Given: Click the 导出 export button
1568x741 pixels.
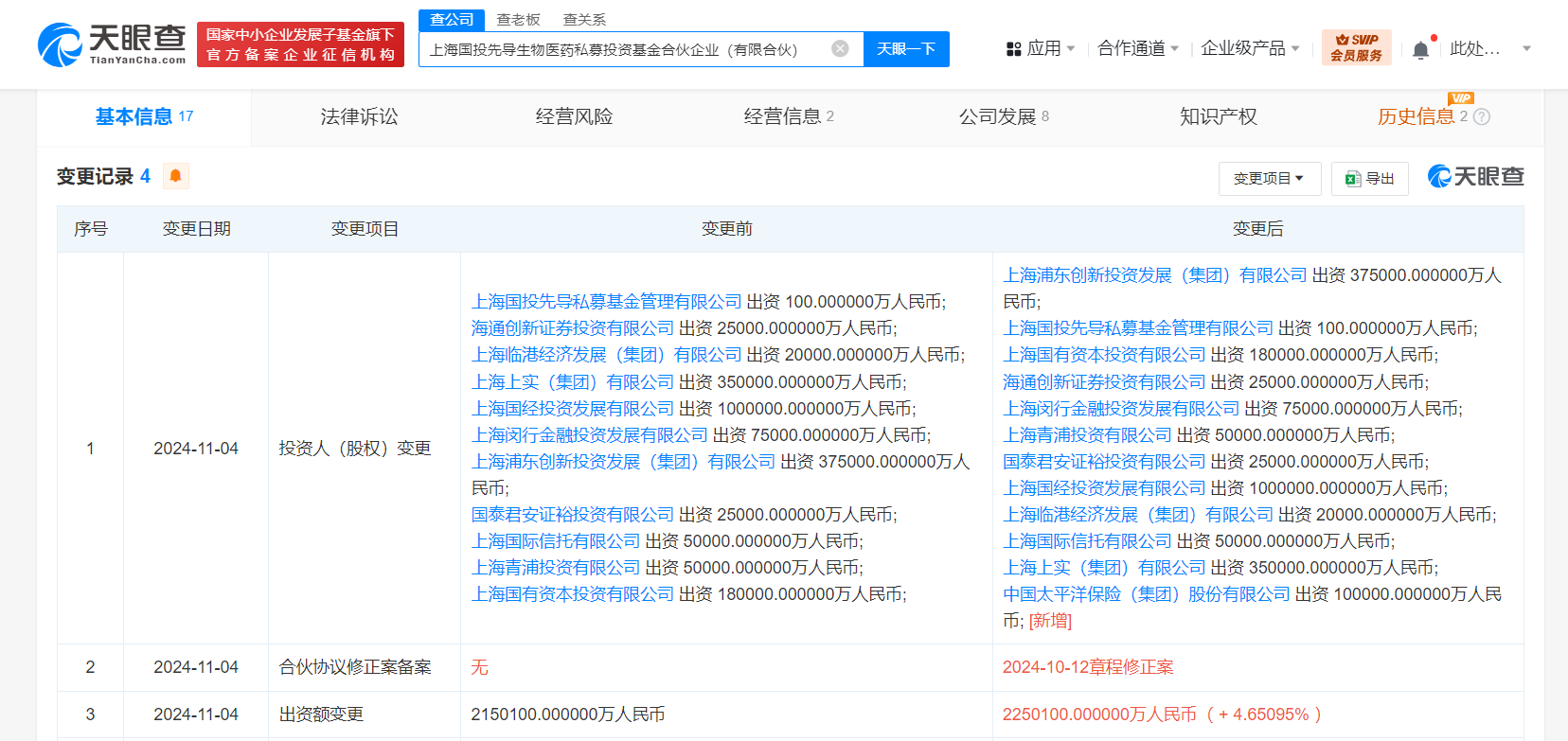Looking at the screenshot, I should point(1369,178).
